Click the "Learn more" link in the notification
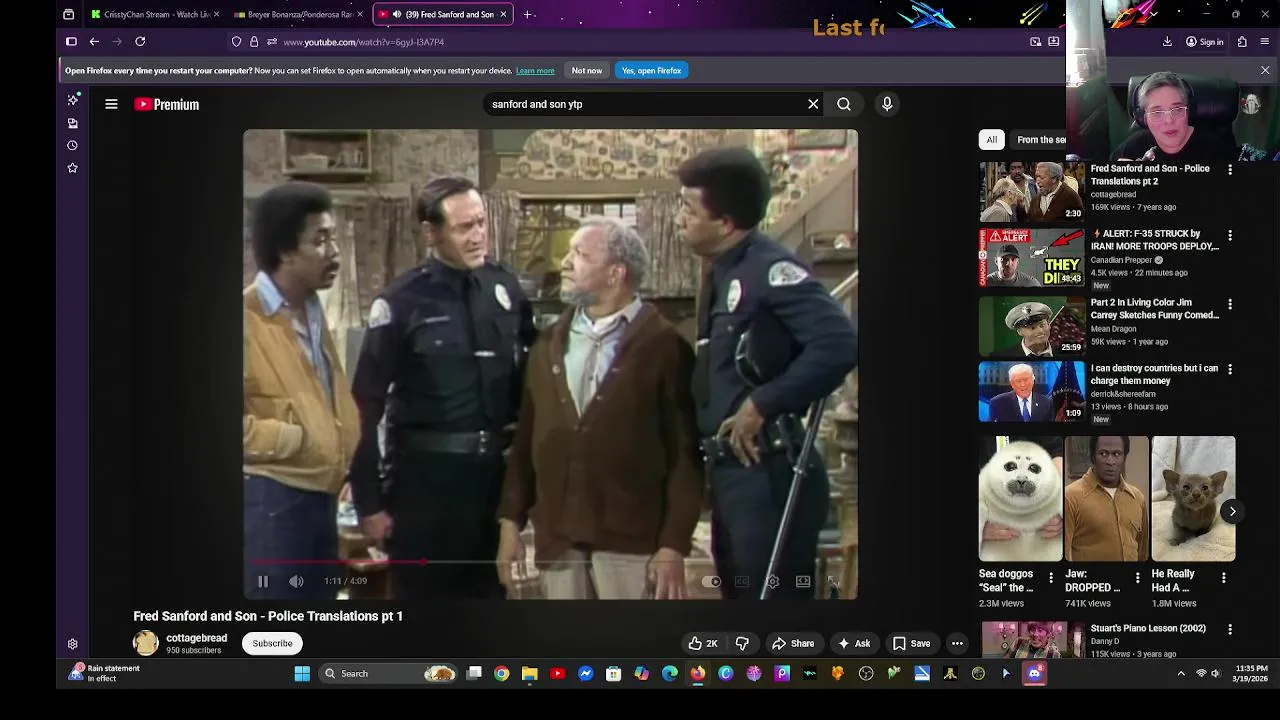This screenshot has width=1280, height=720. point(535,71)
